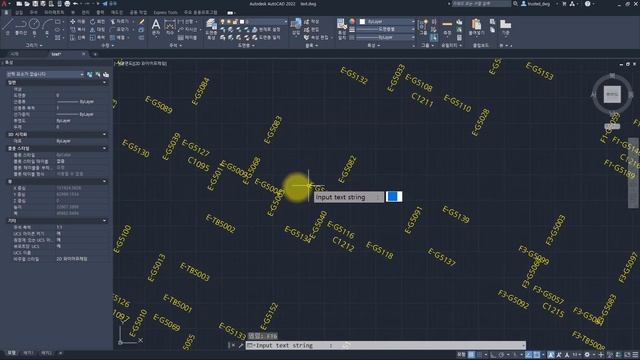The height and width of the screenshot is (360, 640).
Task: Switch to the test* drawing tab
Action: (56, 54)
